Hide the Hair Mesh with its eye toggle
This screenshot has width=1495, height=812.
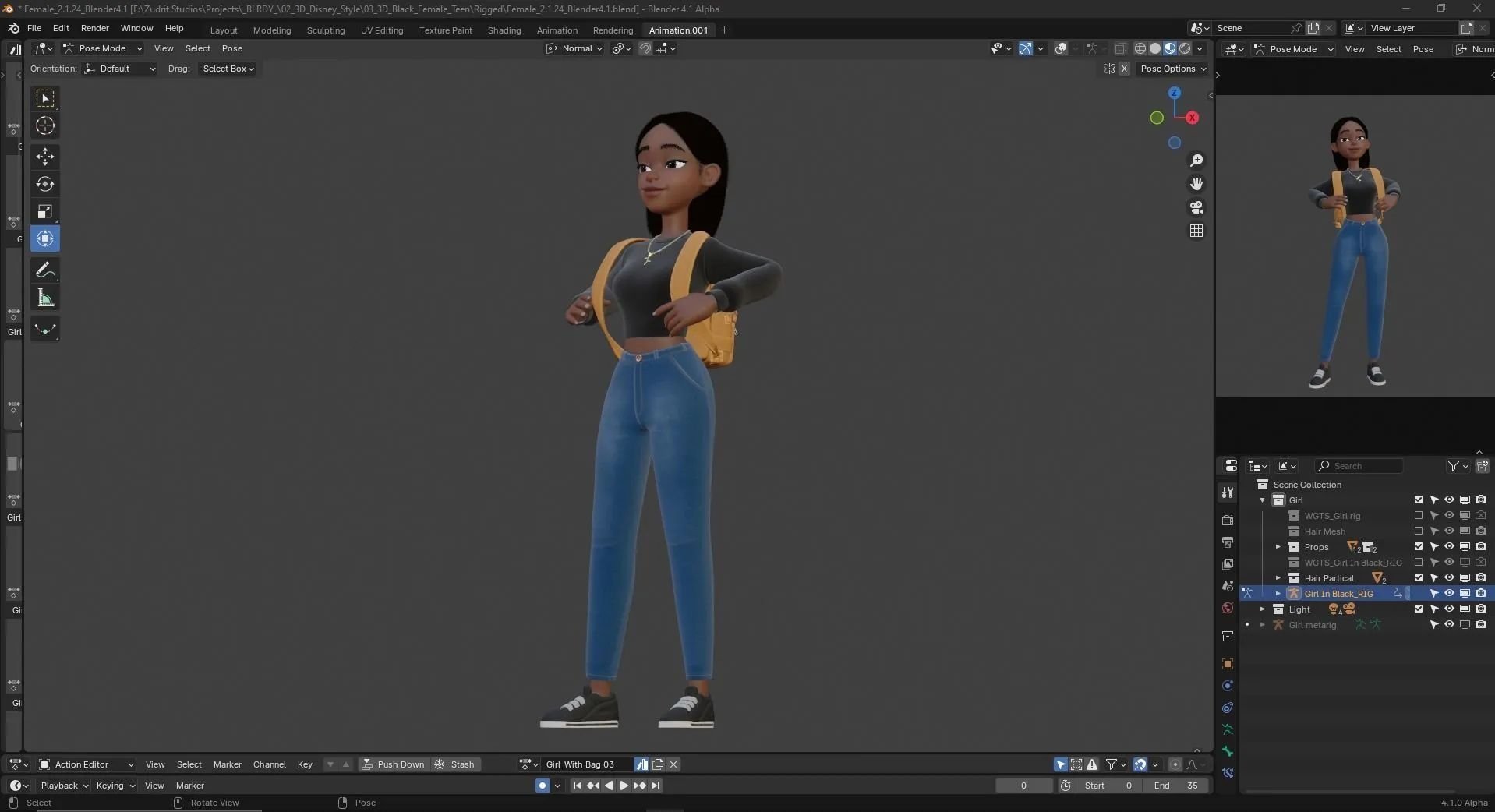pos(1449,531)
